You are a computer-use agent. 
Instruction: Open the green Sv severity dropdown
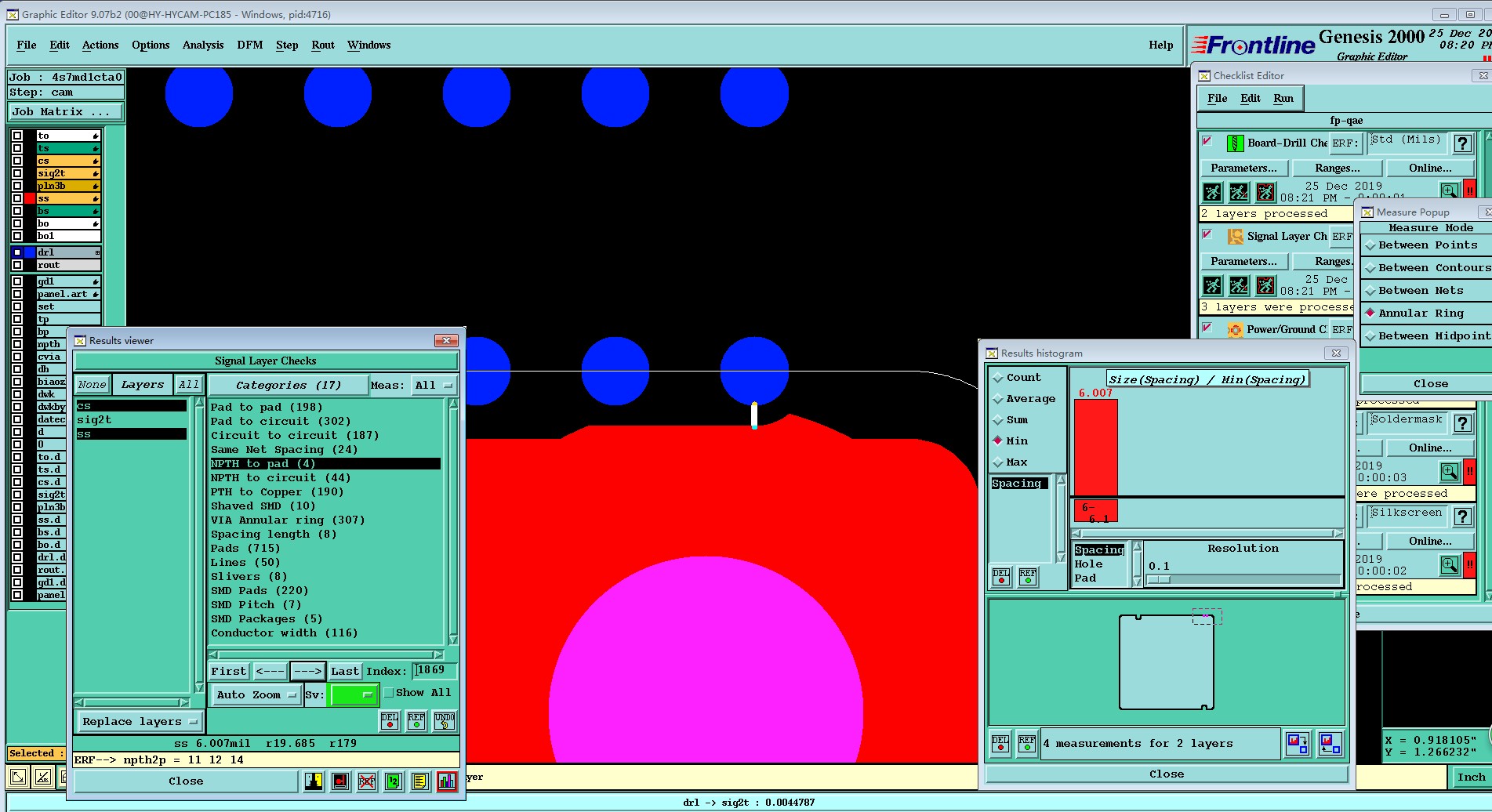click(354, 695)
